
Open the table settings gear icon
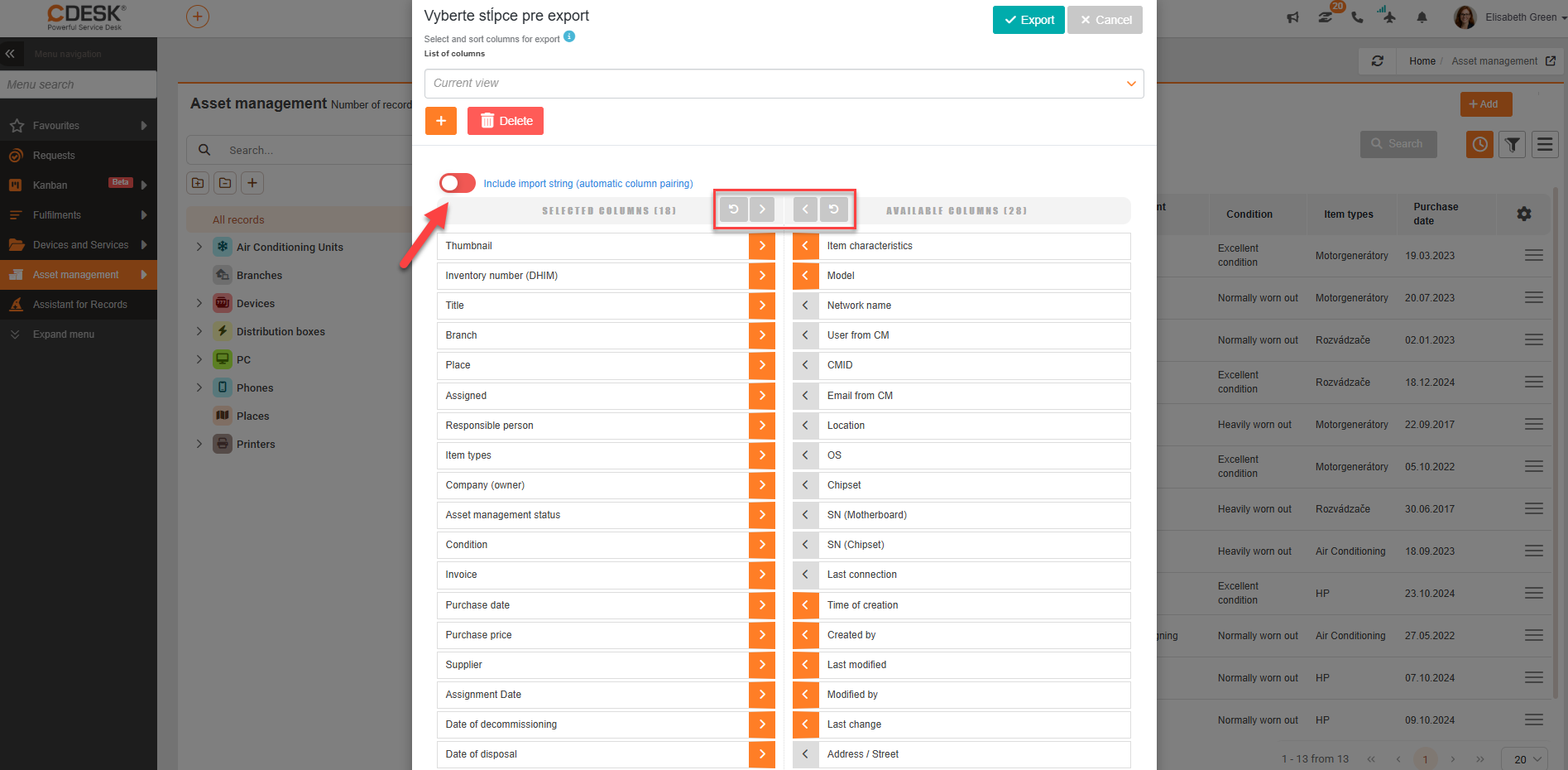tap(1523, 214)
